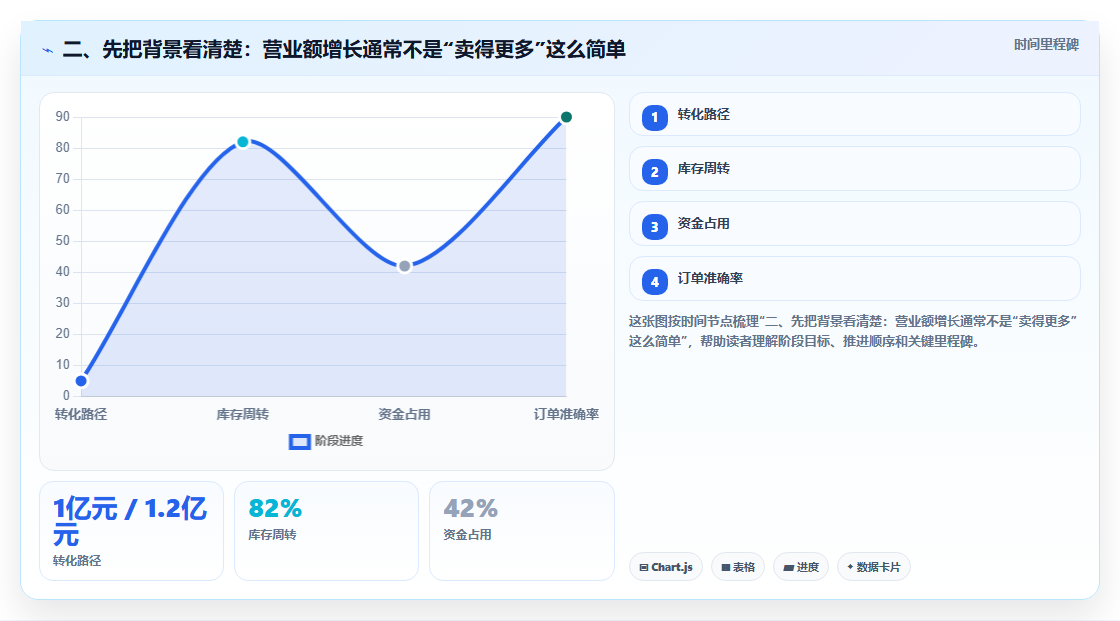Open the 订单准确率 milestone row
Screen dimensions: 1120x621
pyautogui.click(x=854, y=279)
